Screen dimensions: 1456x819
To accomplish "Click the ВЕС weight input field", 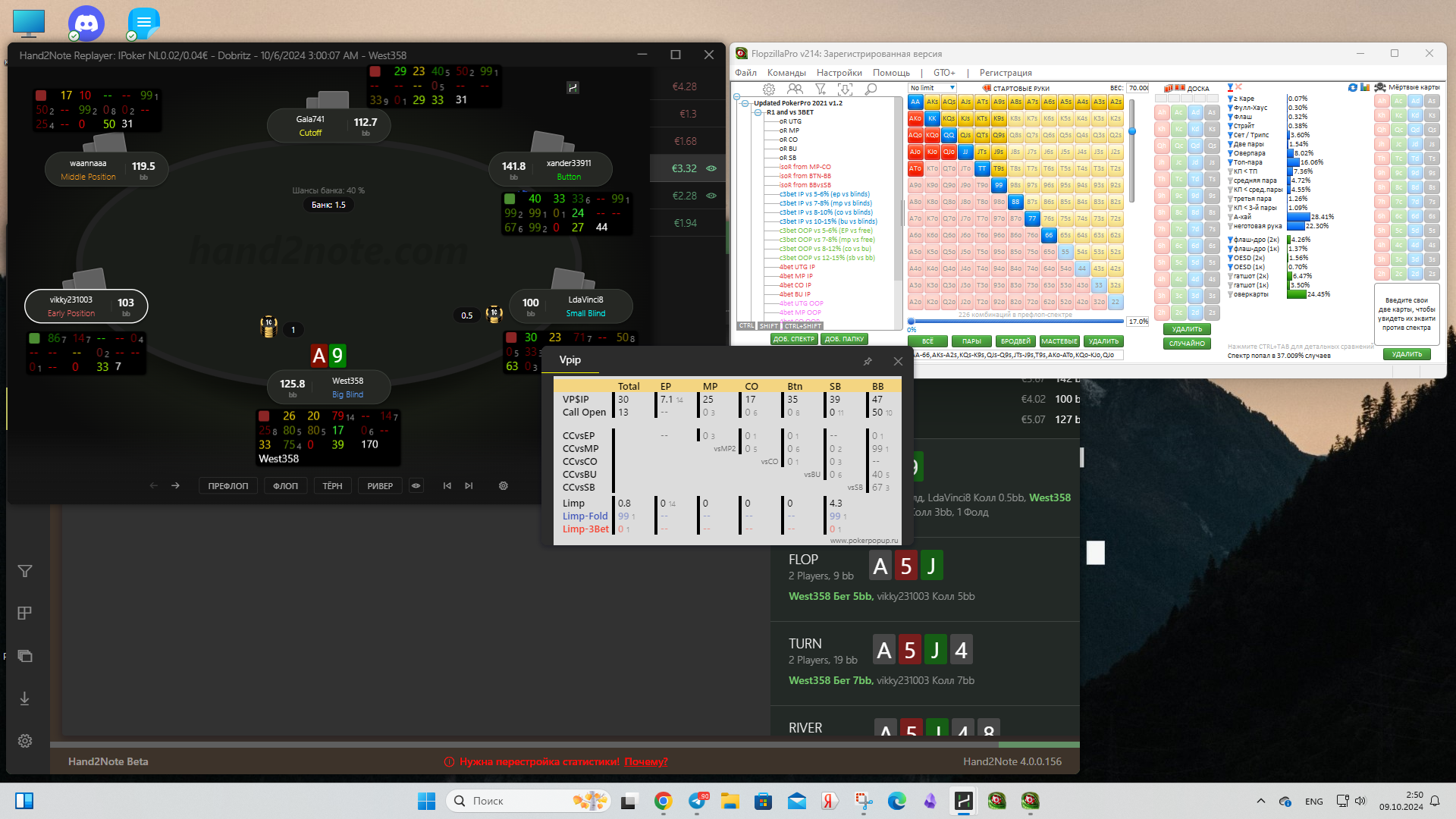I will pyautogui.click(x=1137, y=88).
